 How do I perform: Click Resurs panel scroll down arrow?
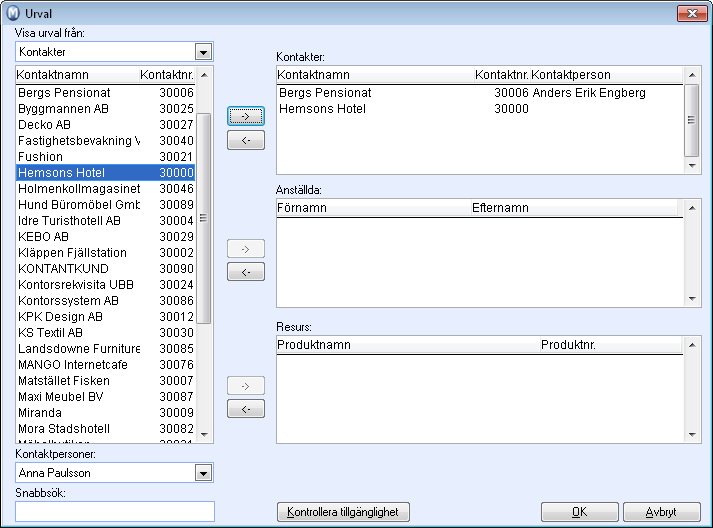(692, 435)
